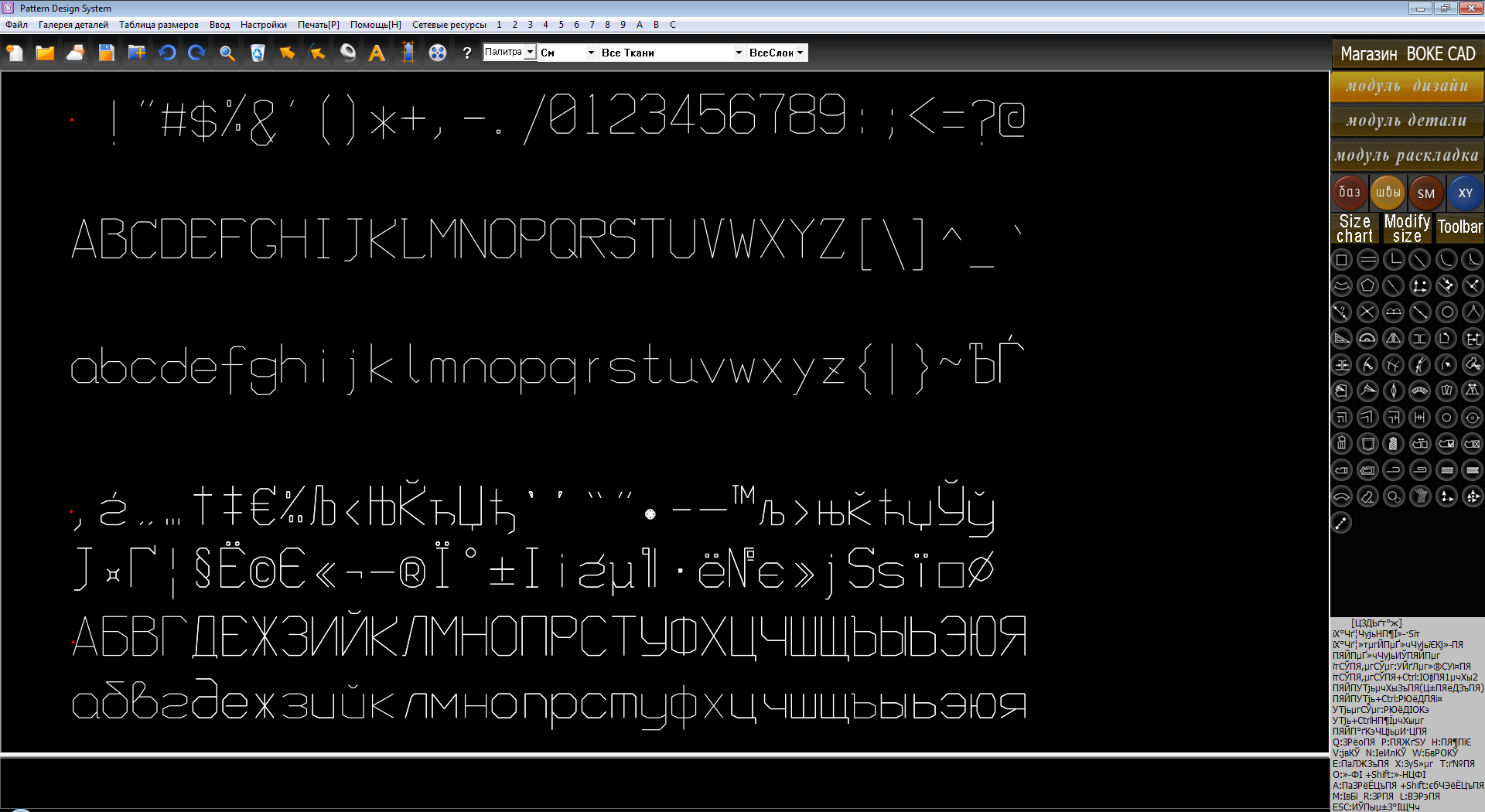Click the New file icon in toolbar
The image size is (1485, 812).
click(15, 53)
